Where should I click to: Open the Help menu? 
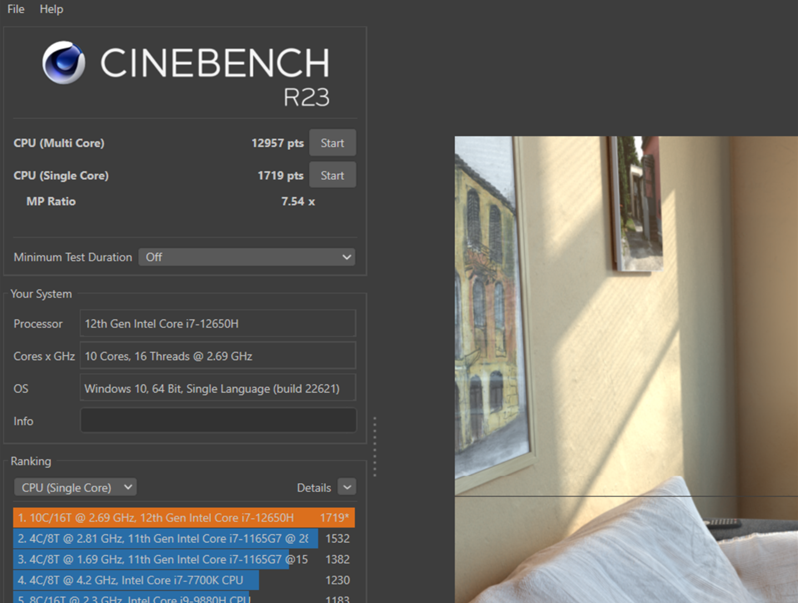(51, 9)
